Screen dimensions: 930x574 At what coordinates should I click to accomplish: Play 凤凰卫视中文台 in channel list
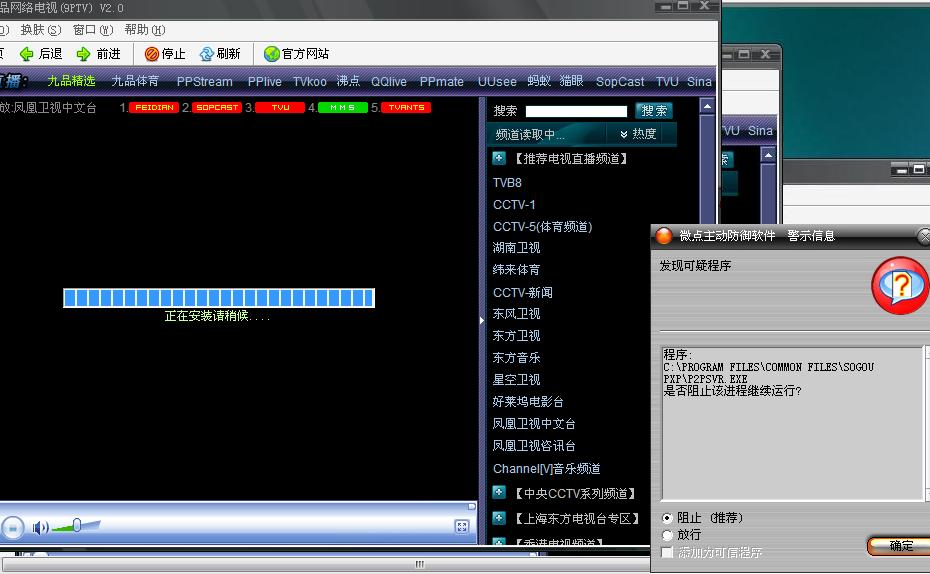(x=534, y=424)
